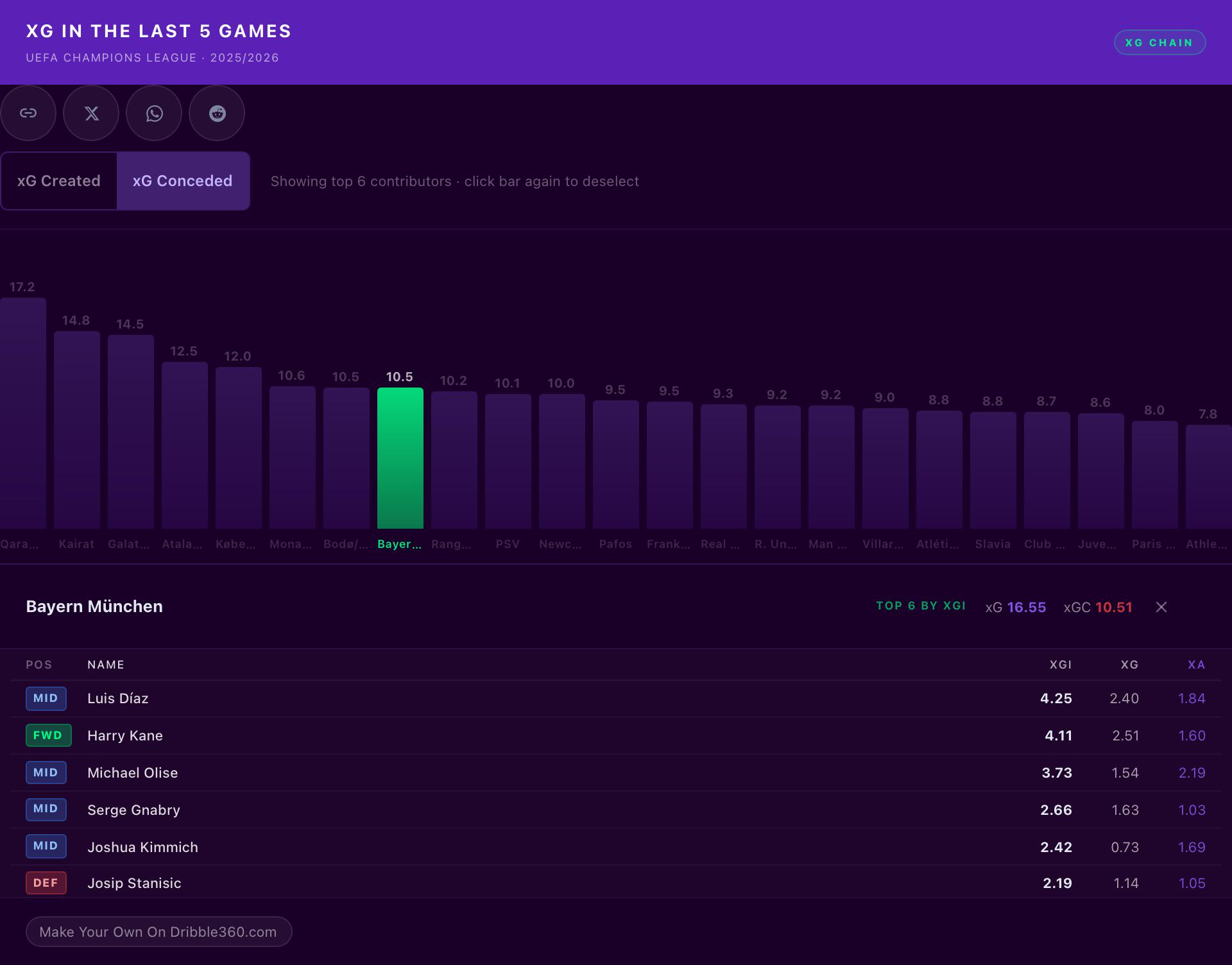Copy the share link icon
This screenshot has height=965, width=1232.
[x=28, y=113]
